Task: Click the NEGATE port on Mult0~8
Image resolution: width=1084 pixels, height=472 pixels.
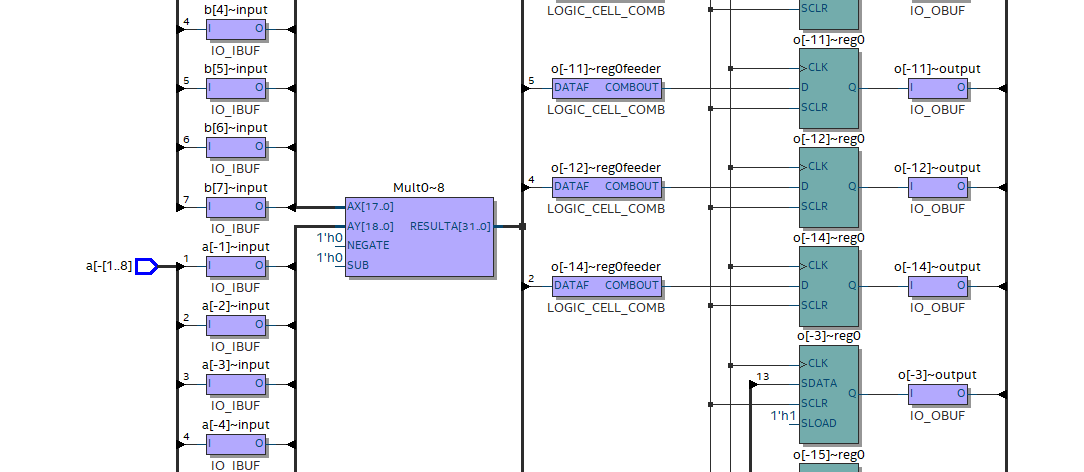Action: point(368,245)
